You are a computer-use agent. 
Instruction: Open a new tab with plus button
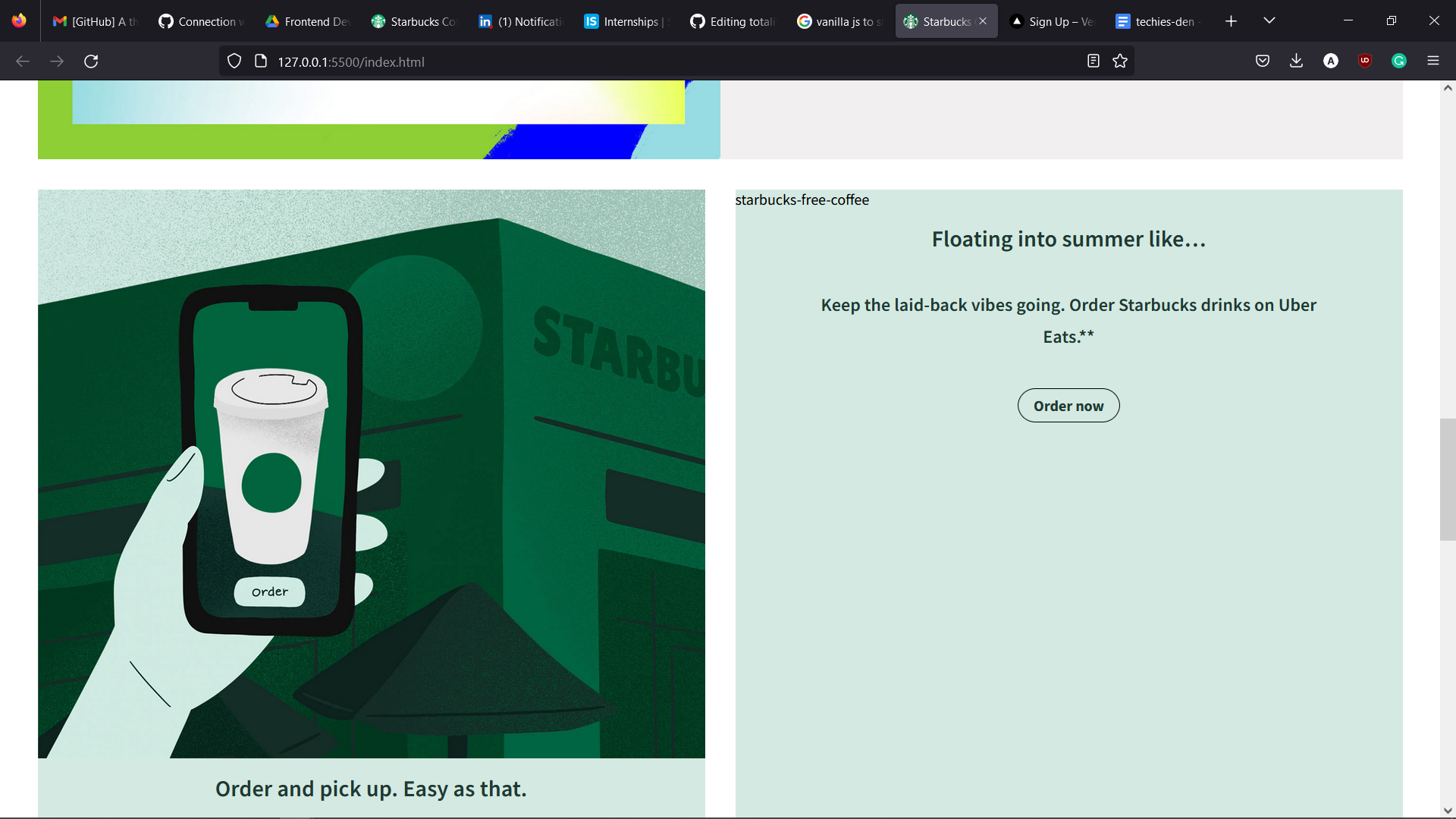click(1231, 21)
